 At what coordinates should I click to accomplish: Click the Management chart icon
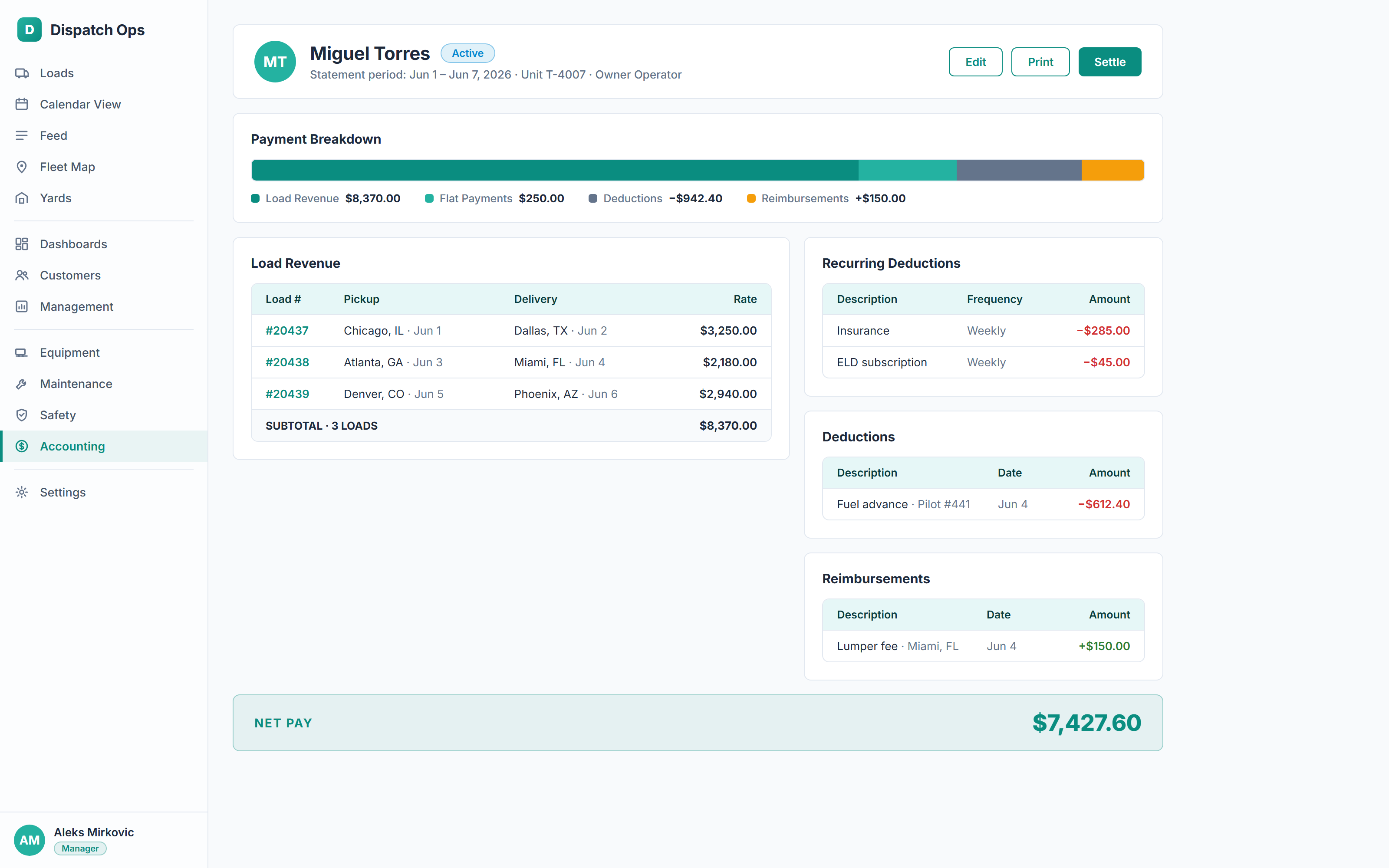(x=22, y=306)
